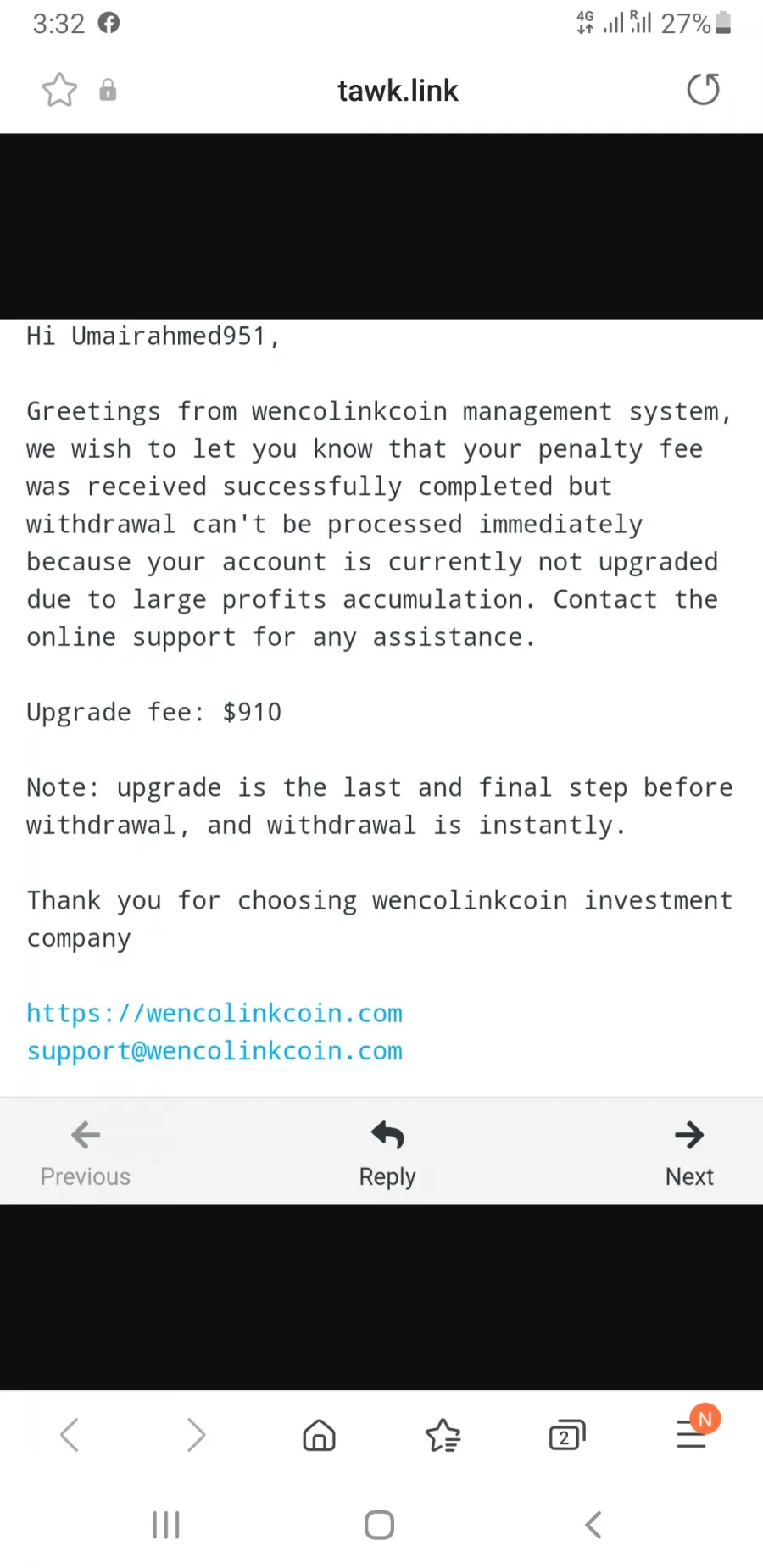Image resolution: width=763 pixels, height=1568 pixels.
Task: Tap the padlock site security icon
Action: (108, 90)
